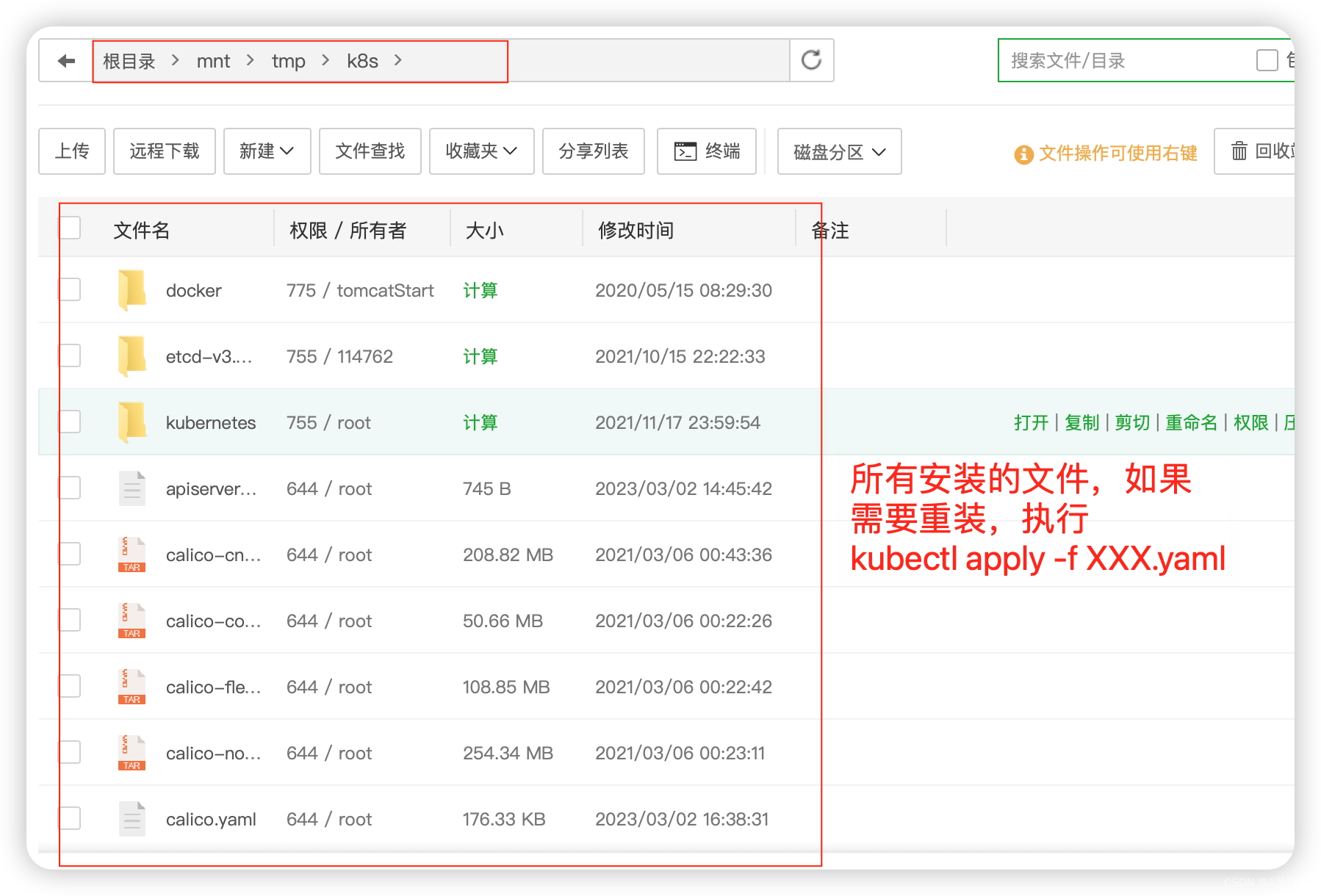Image resolution: width=1321 pixels, height=896 pixels.
Task: Check the calico-fle row checkbox
Action: (69, 686)
